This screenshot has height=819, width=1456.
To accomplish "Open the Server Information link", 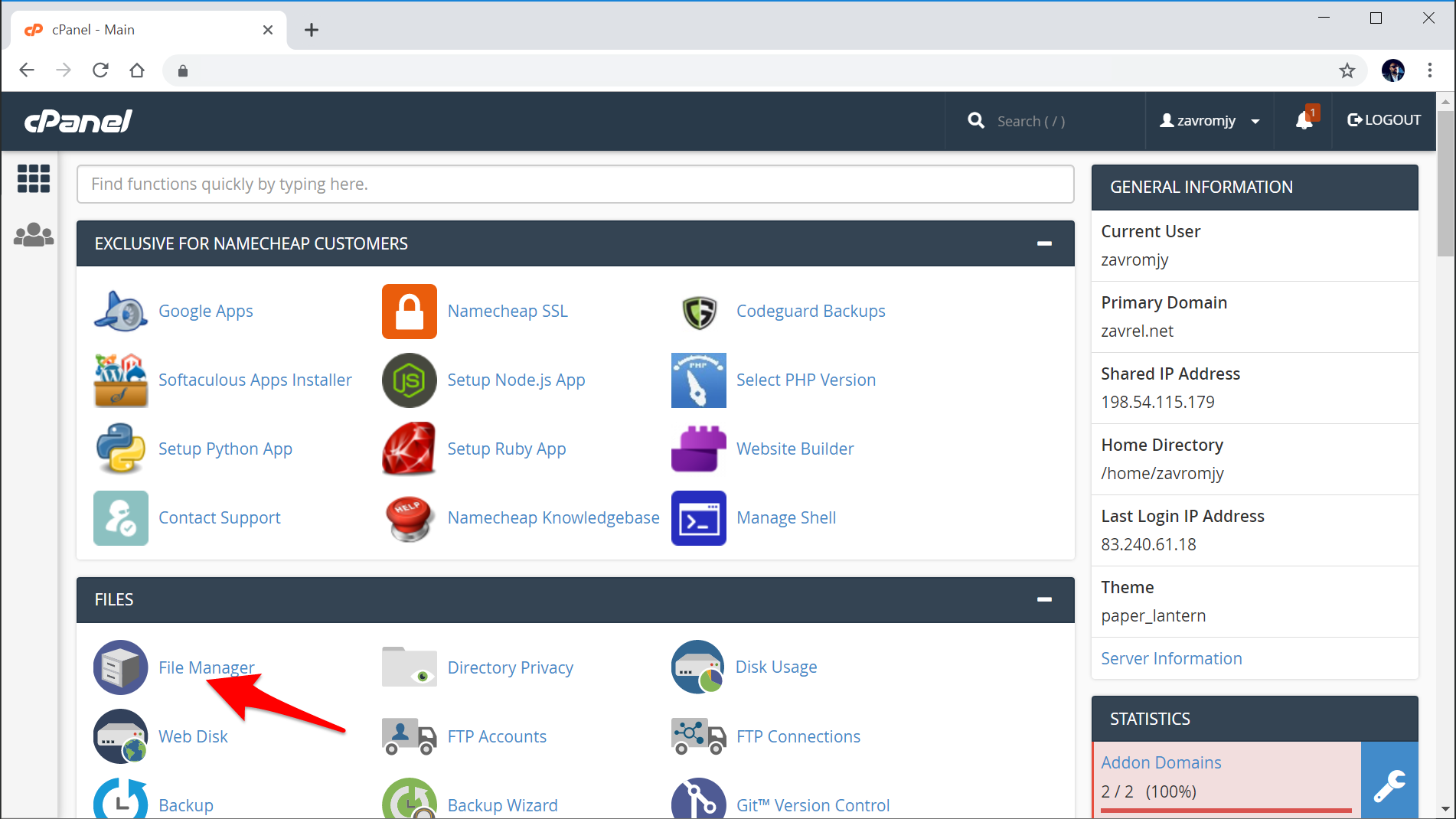I will [1171, 658].
